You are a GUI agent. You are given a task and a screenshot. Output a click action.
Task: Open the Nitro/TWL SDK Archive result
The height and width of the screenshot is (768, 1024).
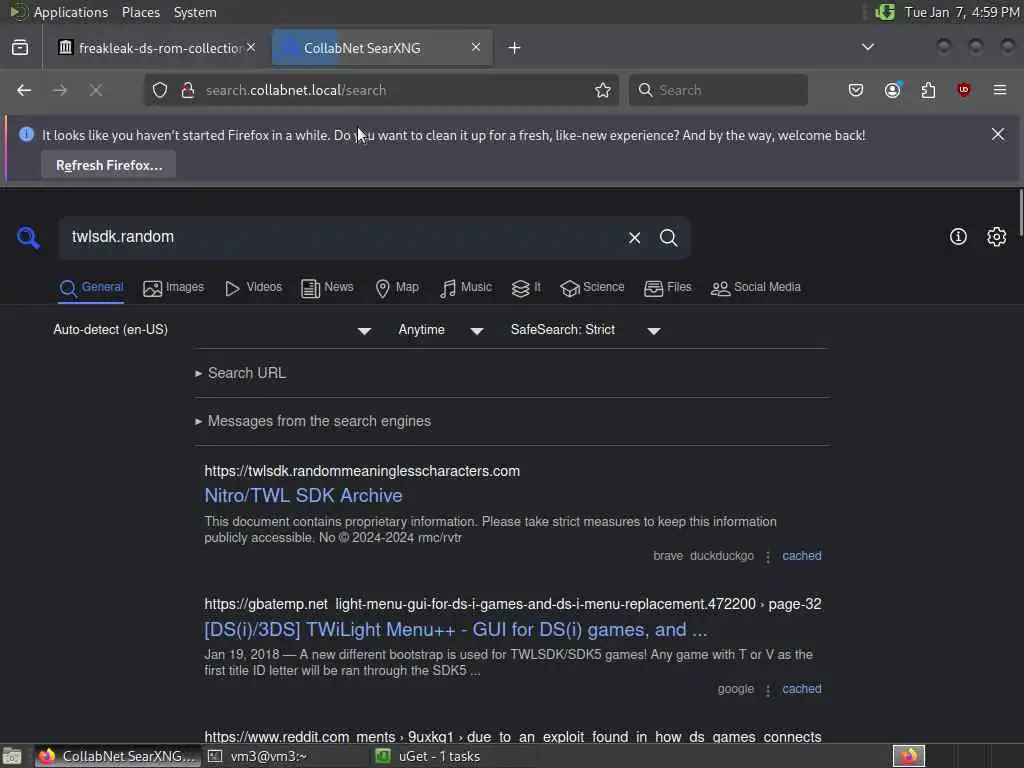(303, 496)
